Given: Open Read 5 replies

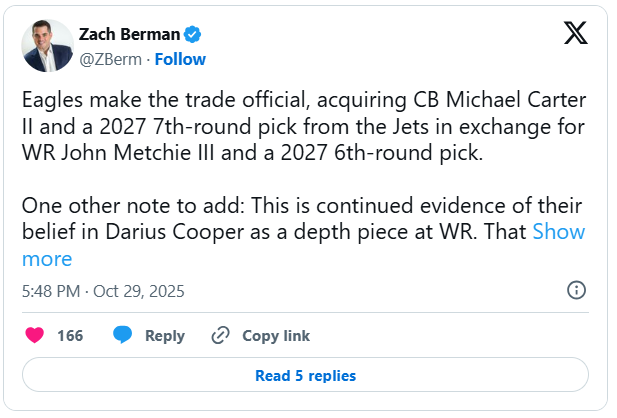Looking at the screenshot, I should [305, 376].
